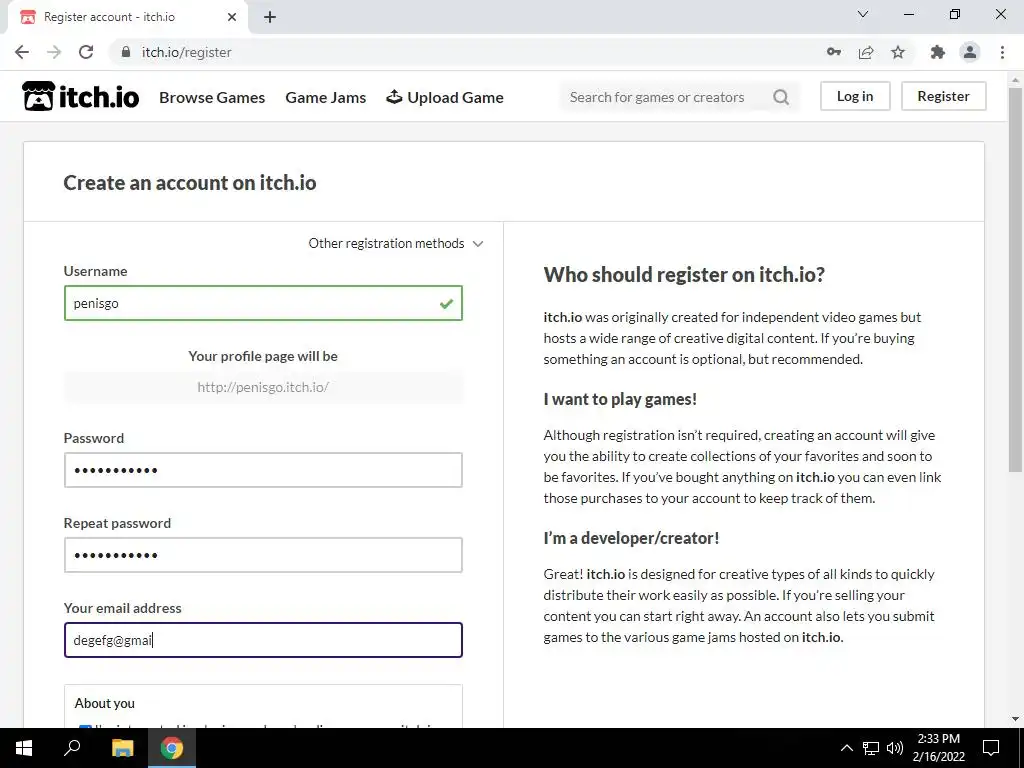Click the Log in button
This screenshot has width=1024, height=768.
(x=855, y=96)
